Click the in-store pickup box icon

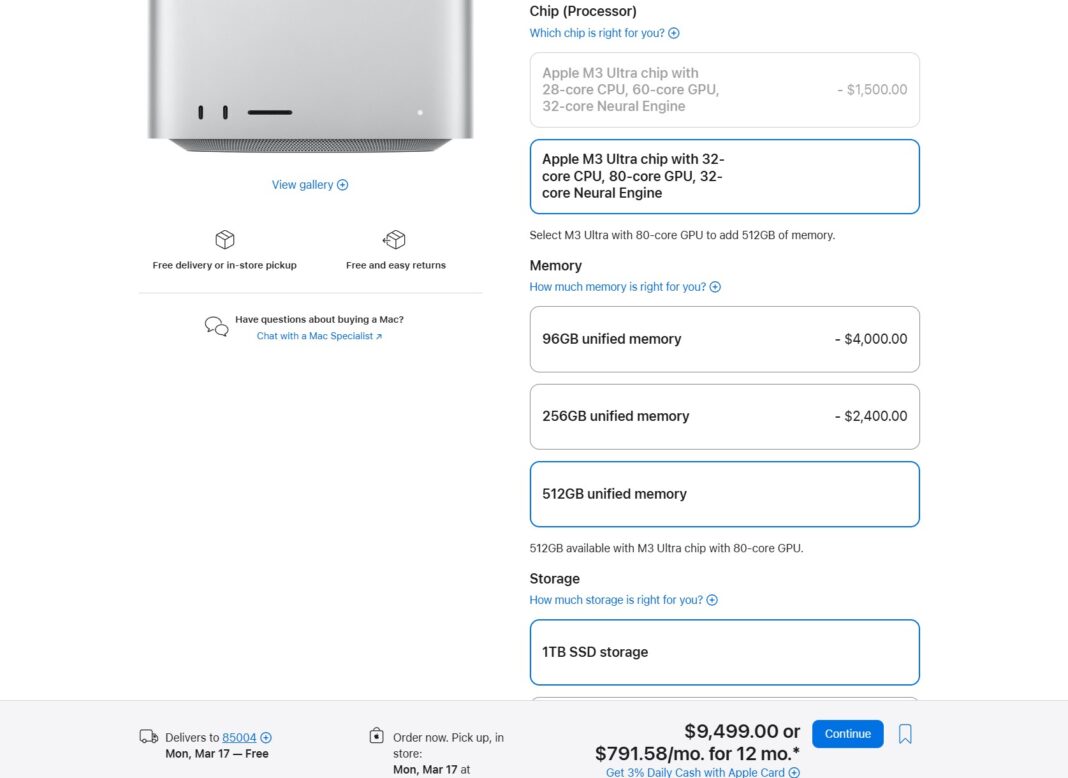(x=377, y=736)
